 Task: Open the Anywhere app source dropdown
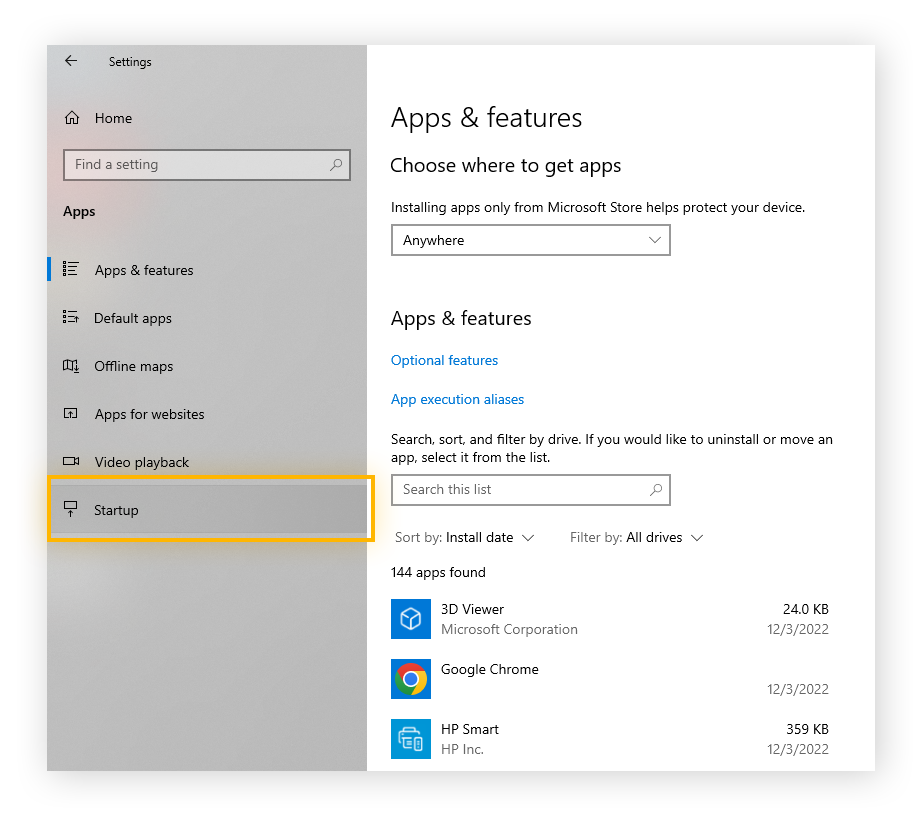[530, 240]
